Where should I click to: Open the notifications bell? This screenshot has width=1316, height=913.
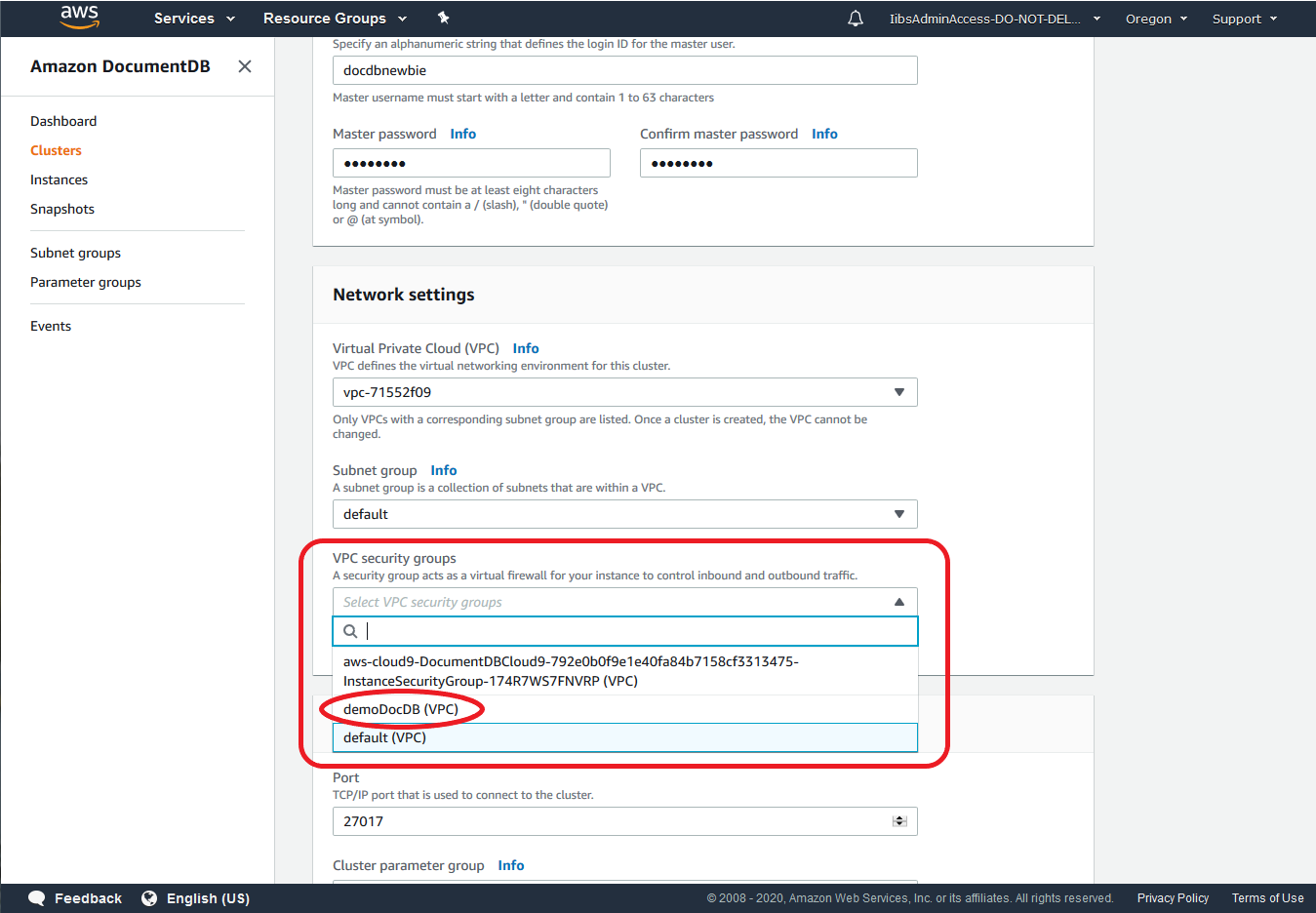[856, 18]
